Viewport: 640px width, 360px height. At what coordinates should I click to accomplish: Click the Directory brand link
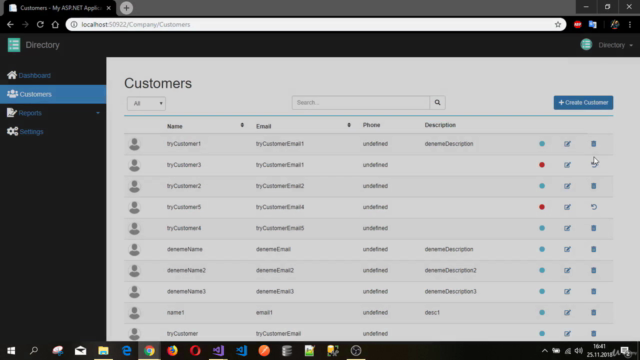[42, 45]
